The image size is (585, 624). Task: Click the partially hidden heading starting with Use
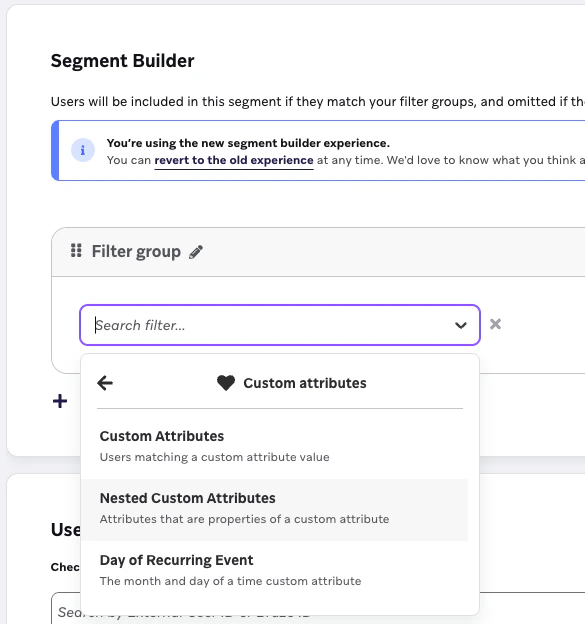click(x=66, y=530)
